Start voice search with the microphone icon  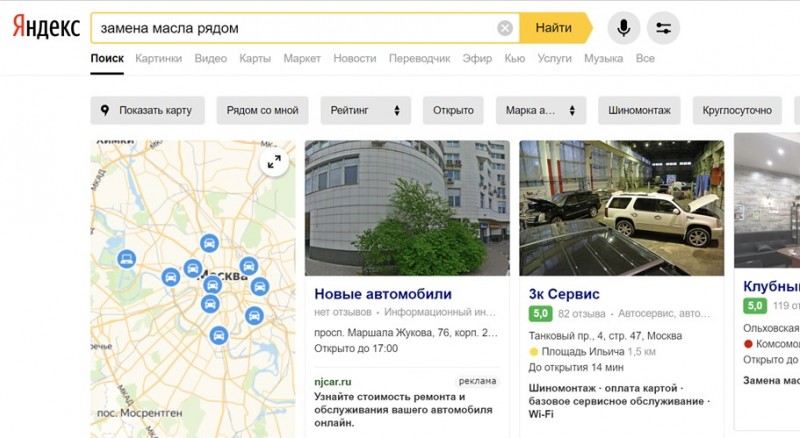pos(623,28)
